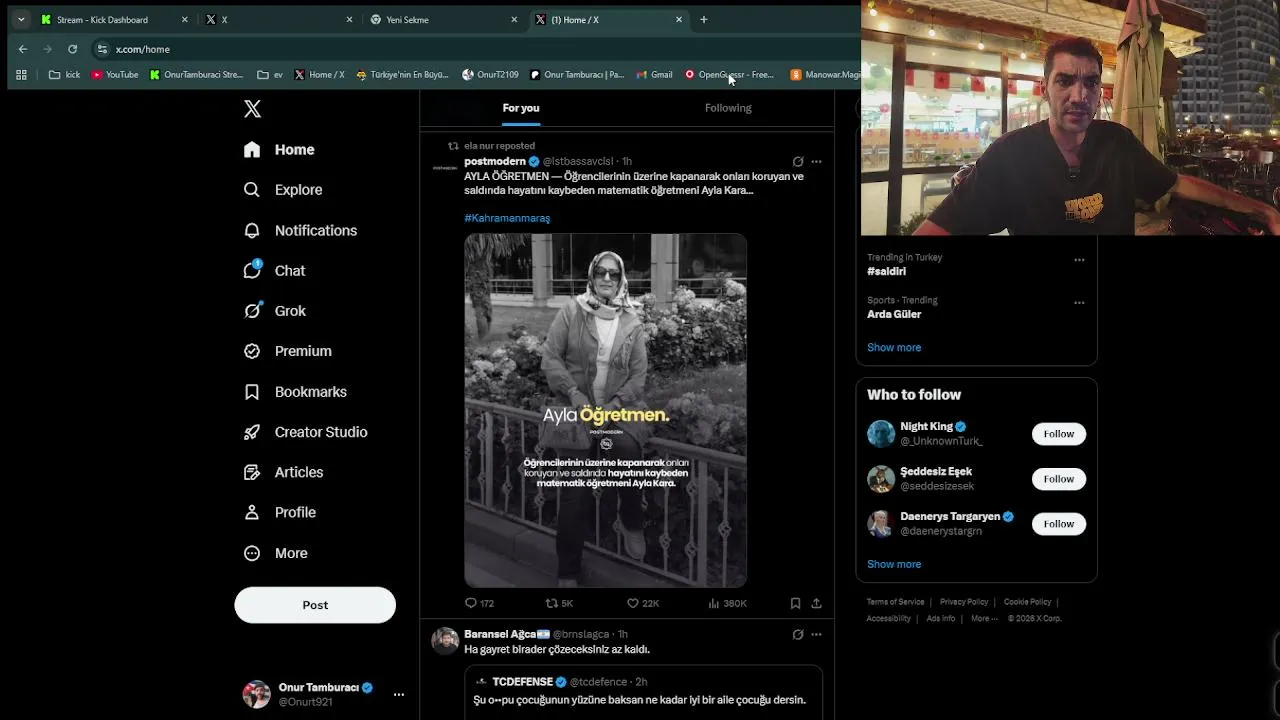This screenshot has height=720, width=1280.
Task: Open Creator Studio from the sidebar
Action: 305,432
